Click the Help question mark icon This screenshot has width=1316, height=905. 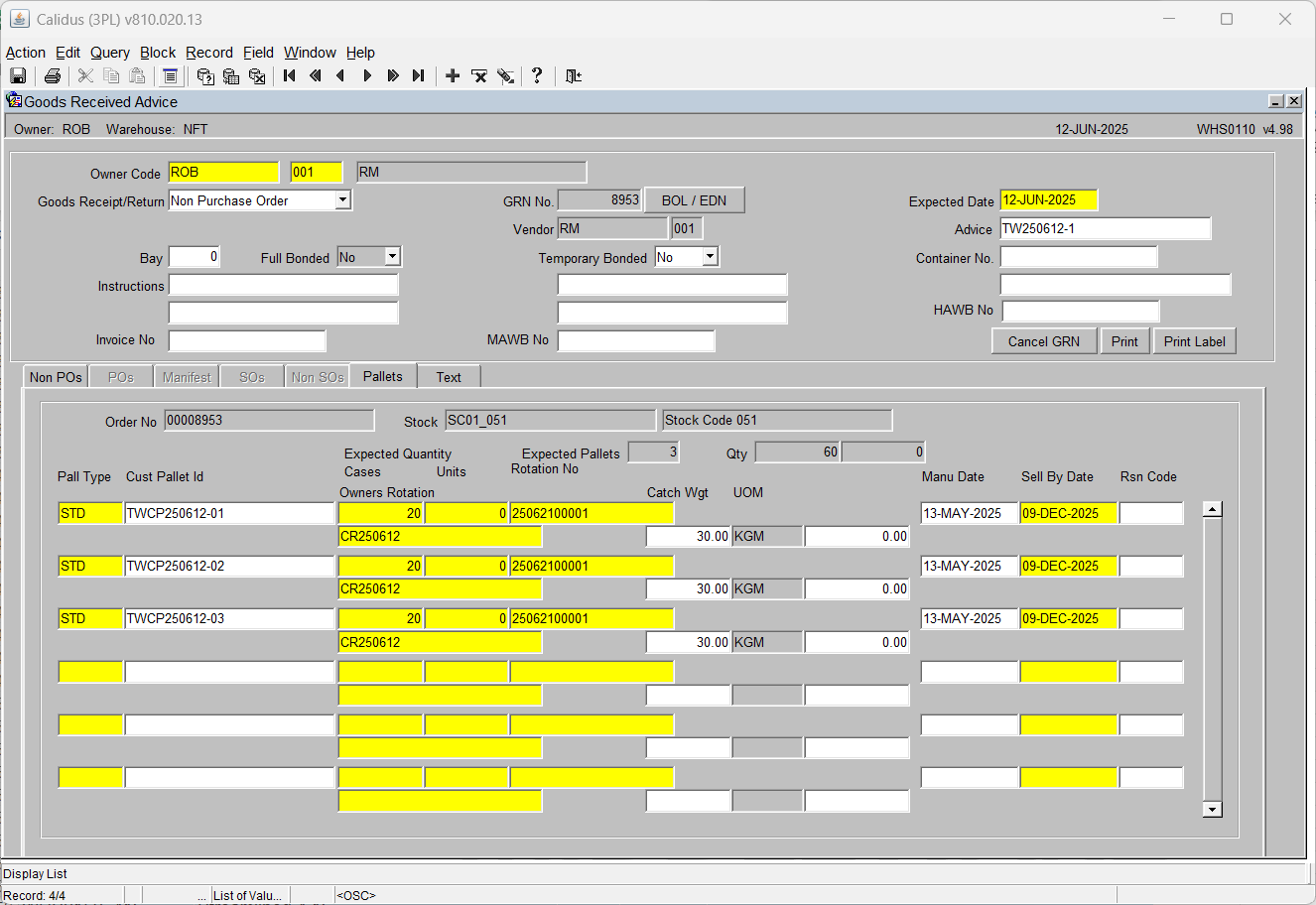(x=537, y=76)
